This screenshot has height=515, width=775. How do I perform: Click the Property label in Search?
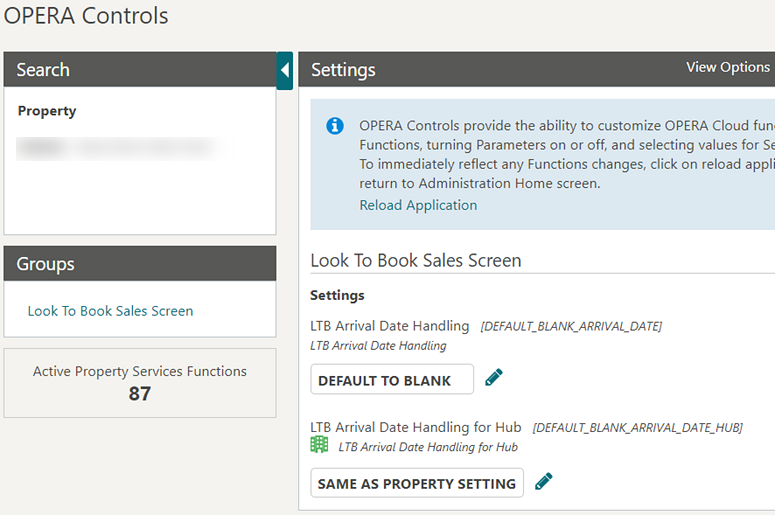coord(47,111)
